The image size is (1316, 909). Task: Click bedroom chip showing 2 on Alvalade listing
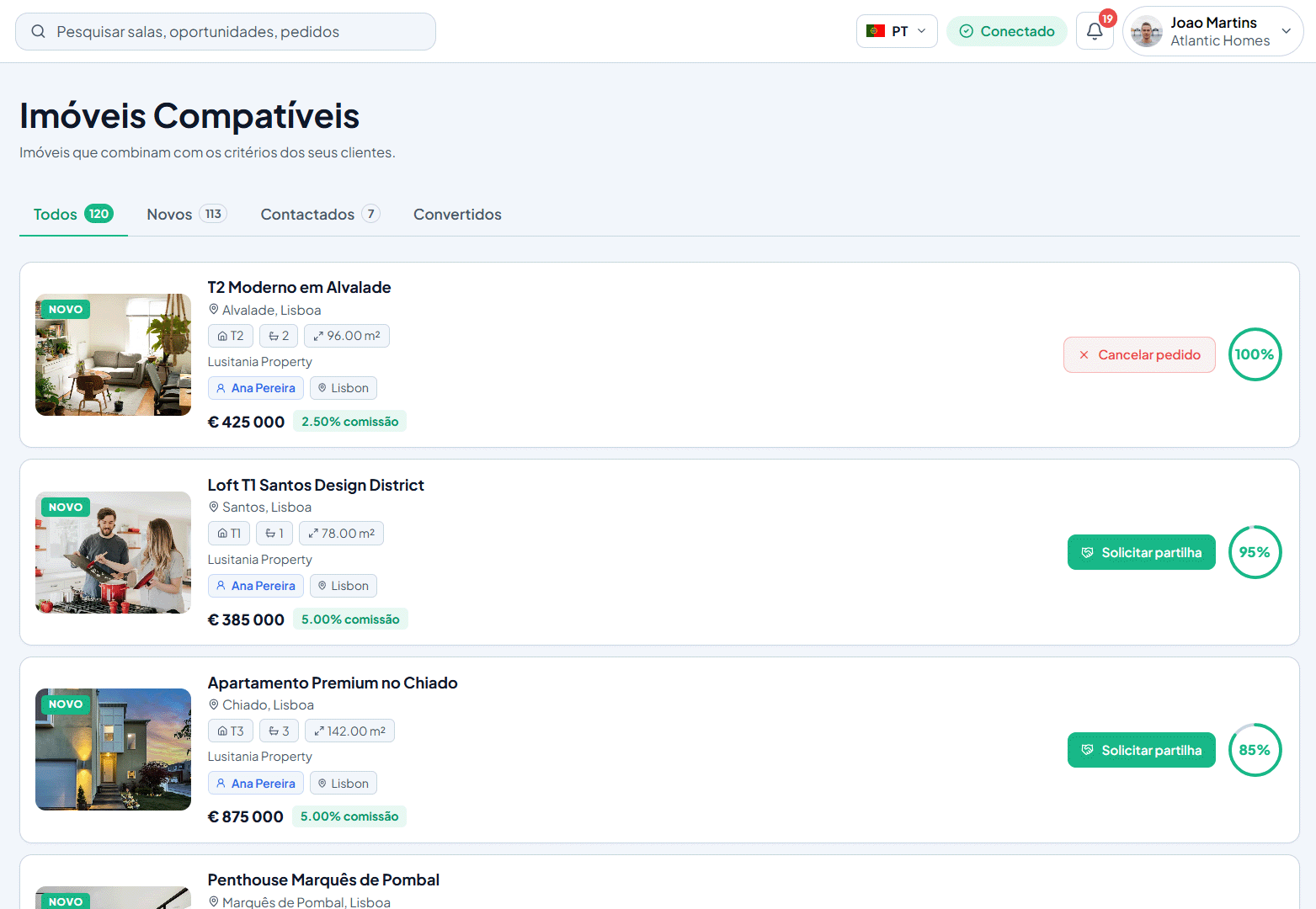279,336
